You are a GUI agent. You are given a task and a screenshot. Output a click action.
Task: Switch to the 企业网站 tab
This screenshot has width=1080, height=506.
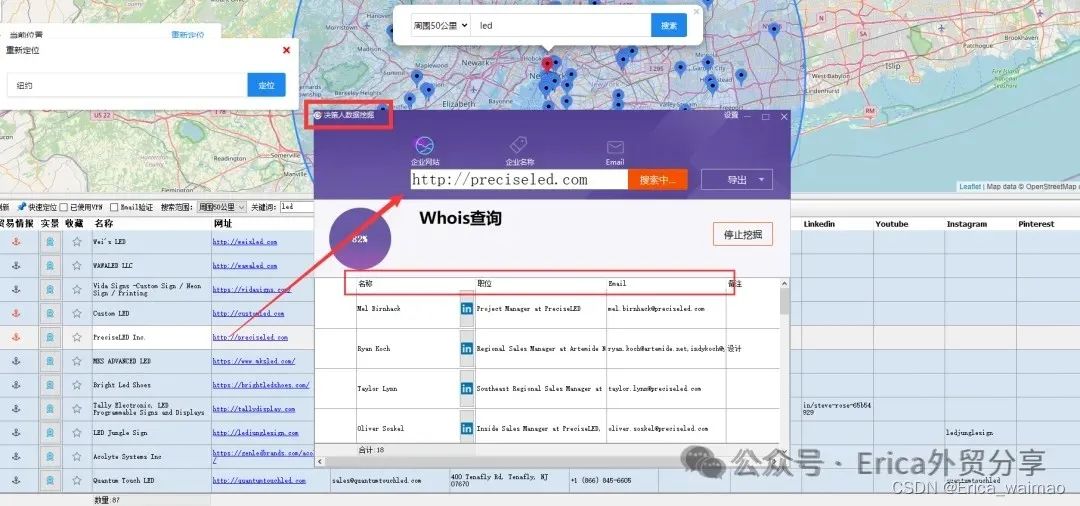tap(425, 151)
